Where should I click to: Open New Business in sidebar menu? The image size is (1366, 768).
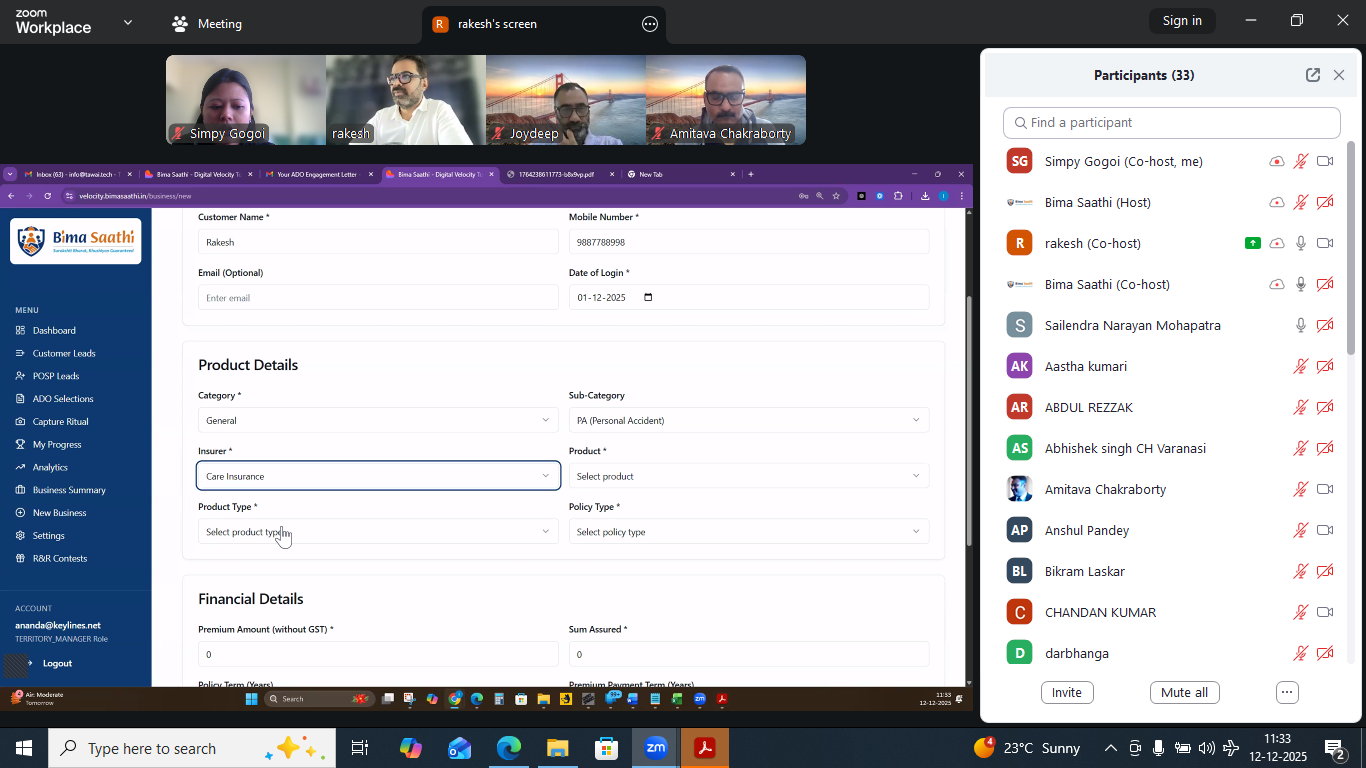pyautogui.click(x=59, y=513)
